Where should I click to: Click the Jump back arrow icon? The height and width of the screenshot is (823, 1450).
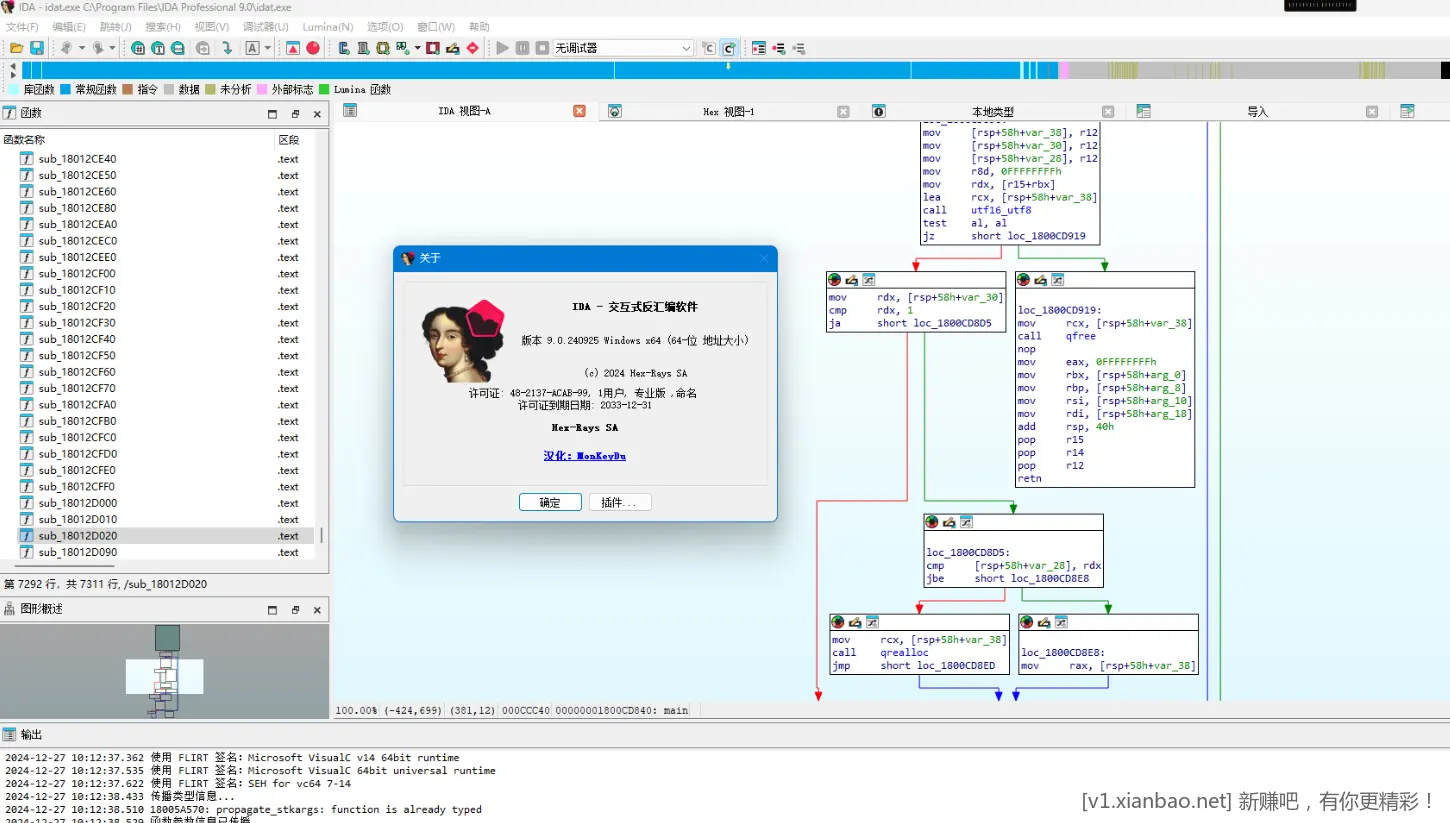[x=66, y=48]
